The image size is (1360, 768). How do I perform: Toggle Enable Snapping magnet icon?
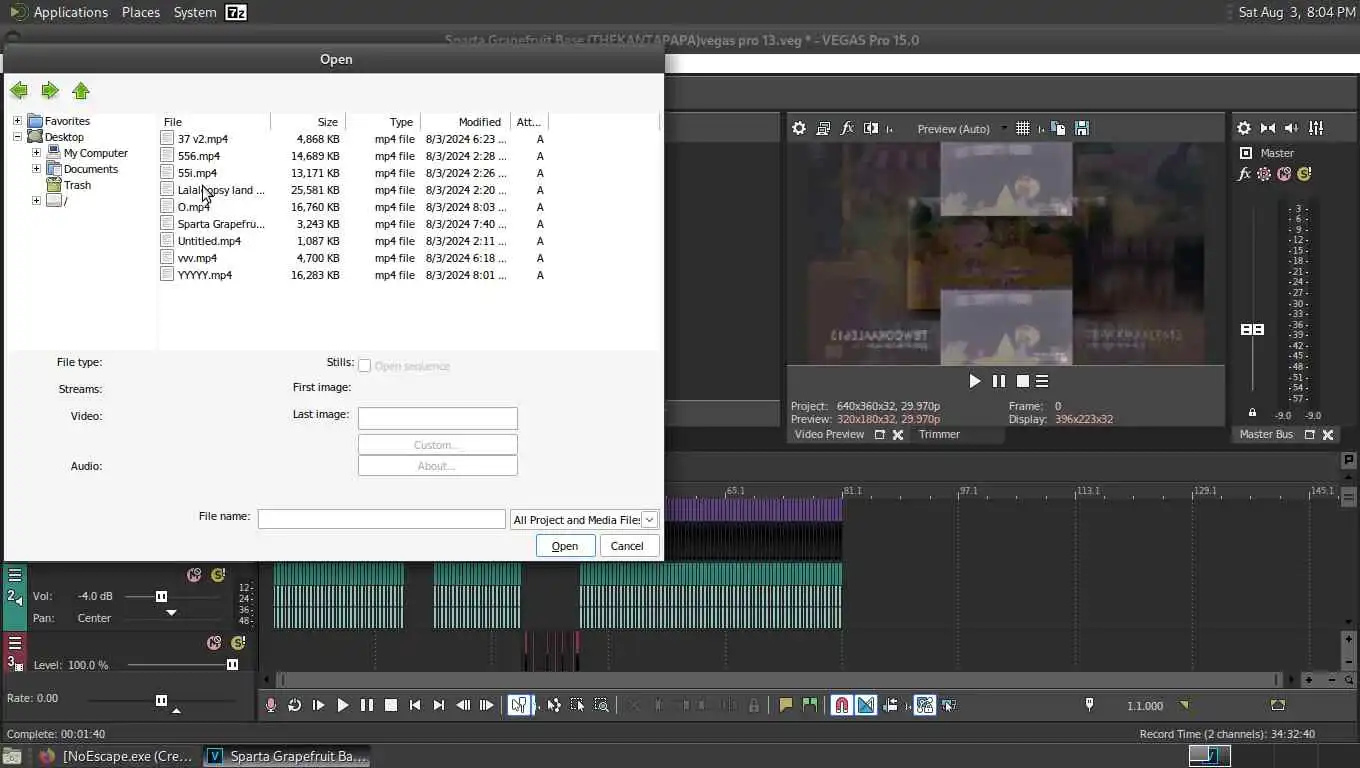(x=842, y=705)
